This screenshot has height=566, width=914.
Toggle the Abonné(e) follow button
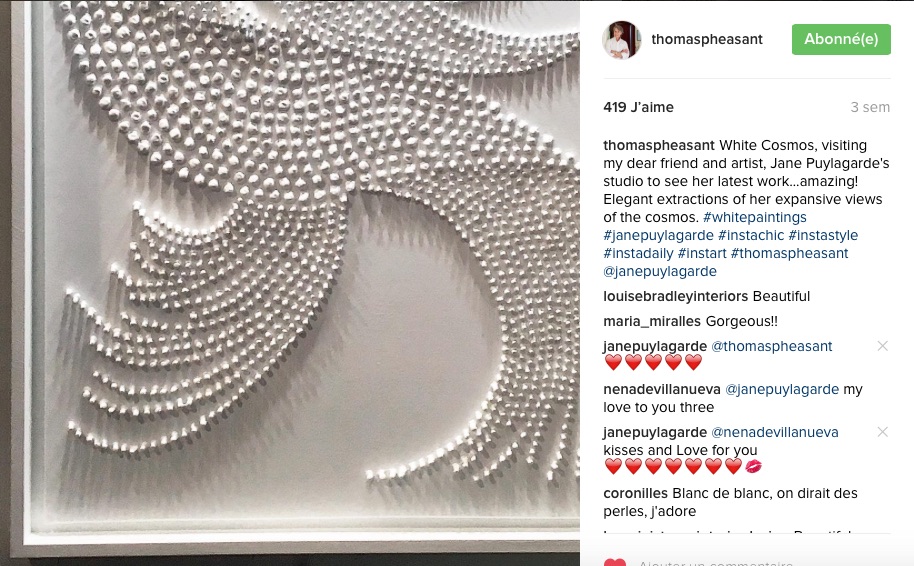pyautogui.click(x=841, y=40)
